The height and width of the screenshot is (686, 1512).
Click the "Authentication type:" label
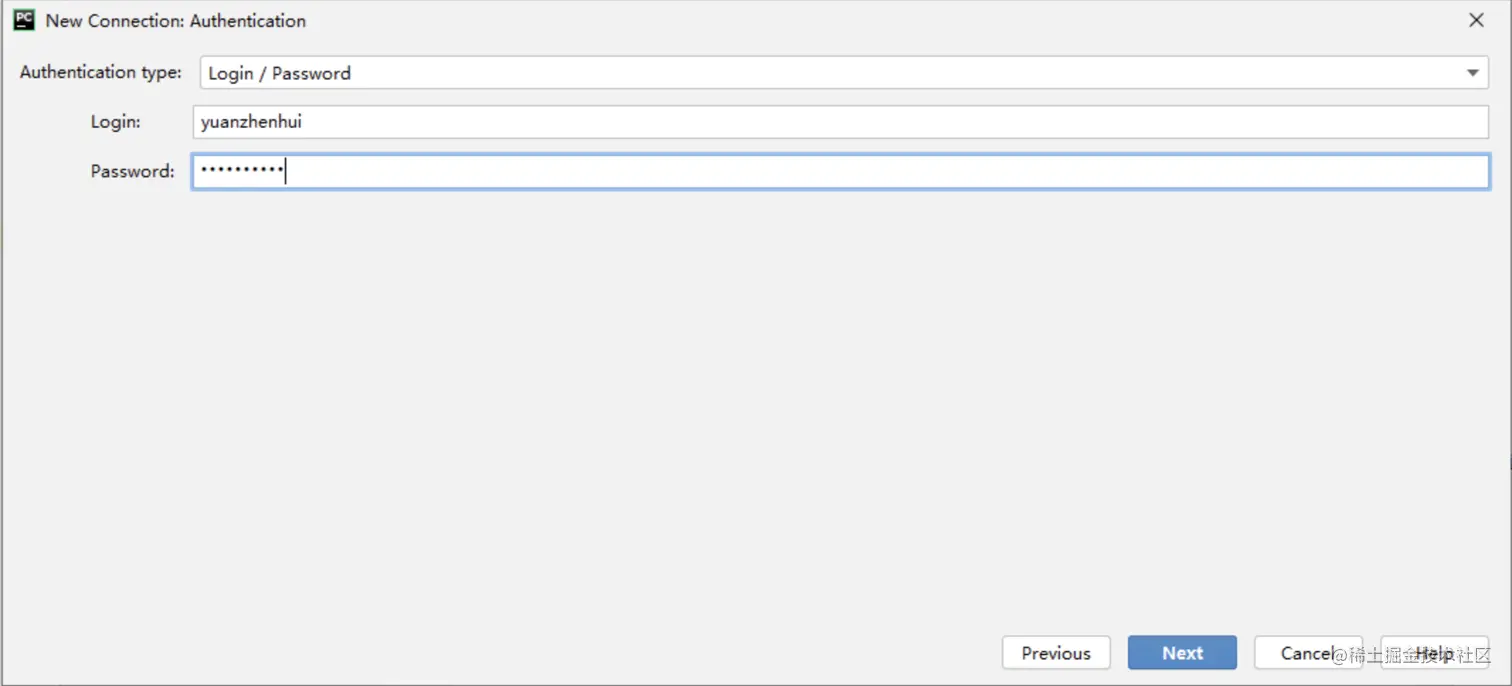(x=101, y=72)
